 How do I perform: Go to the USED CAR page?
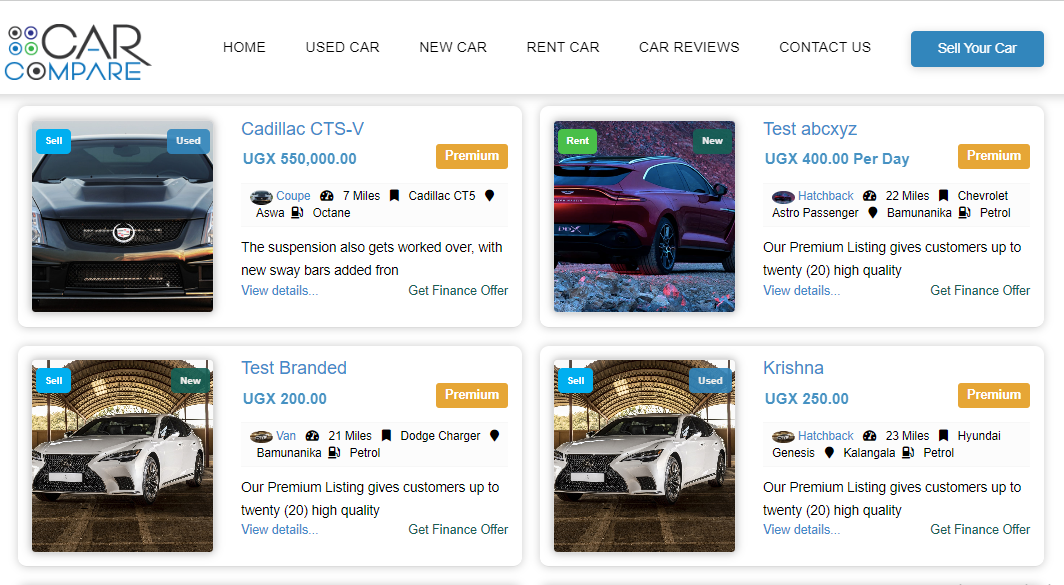tap(343, 48)
